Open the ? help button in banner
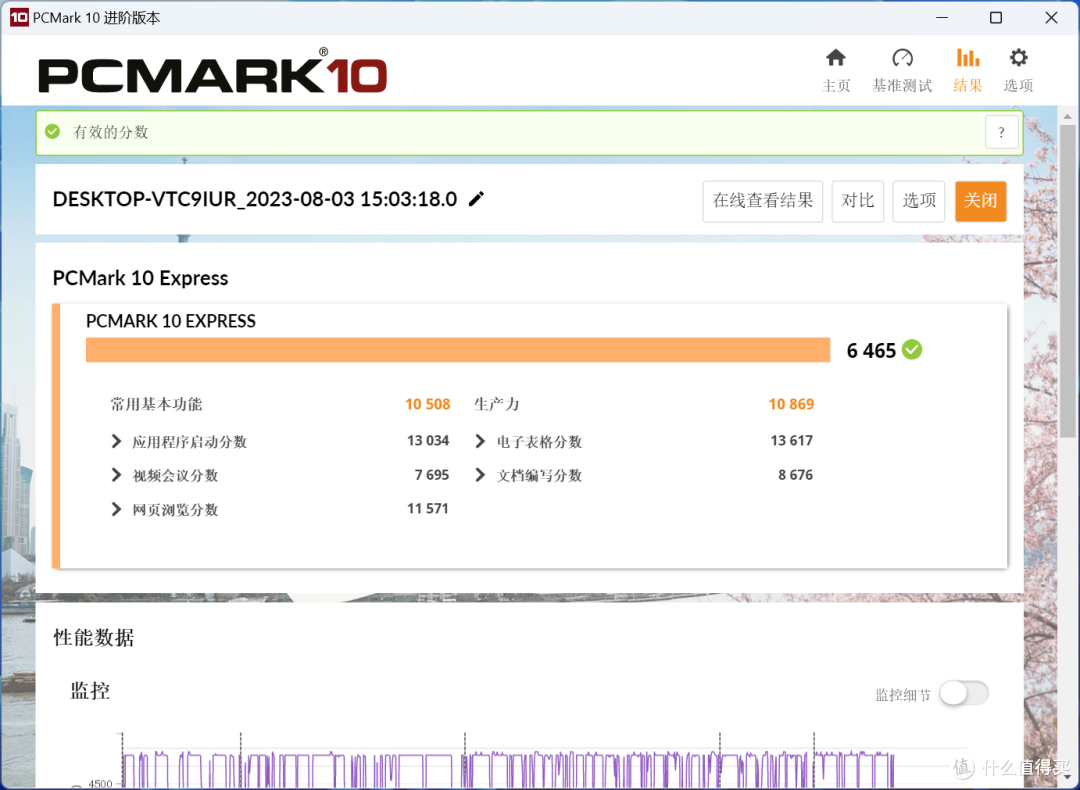 [1001, 132]
